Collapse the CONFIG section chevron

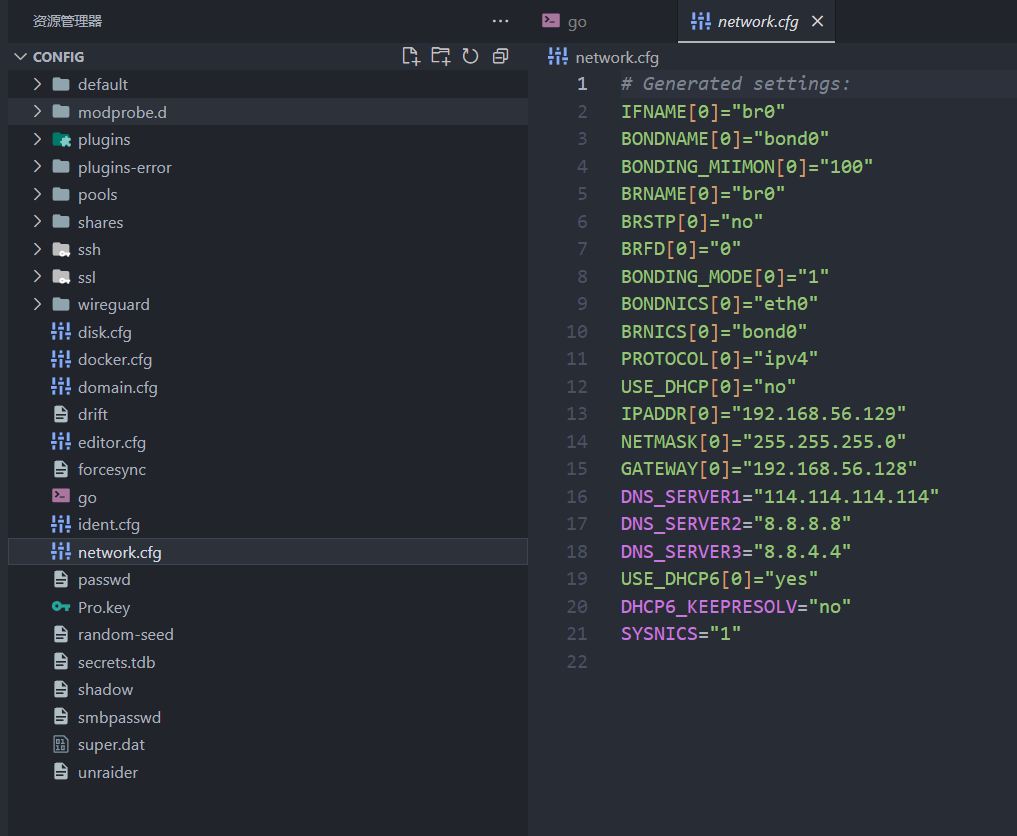click(20, 57)
